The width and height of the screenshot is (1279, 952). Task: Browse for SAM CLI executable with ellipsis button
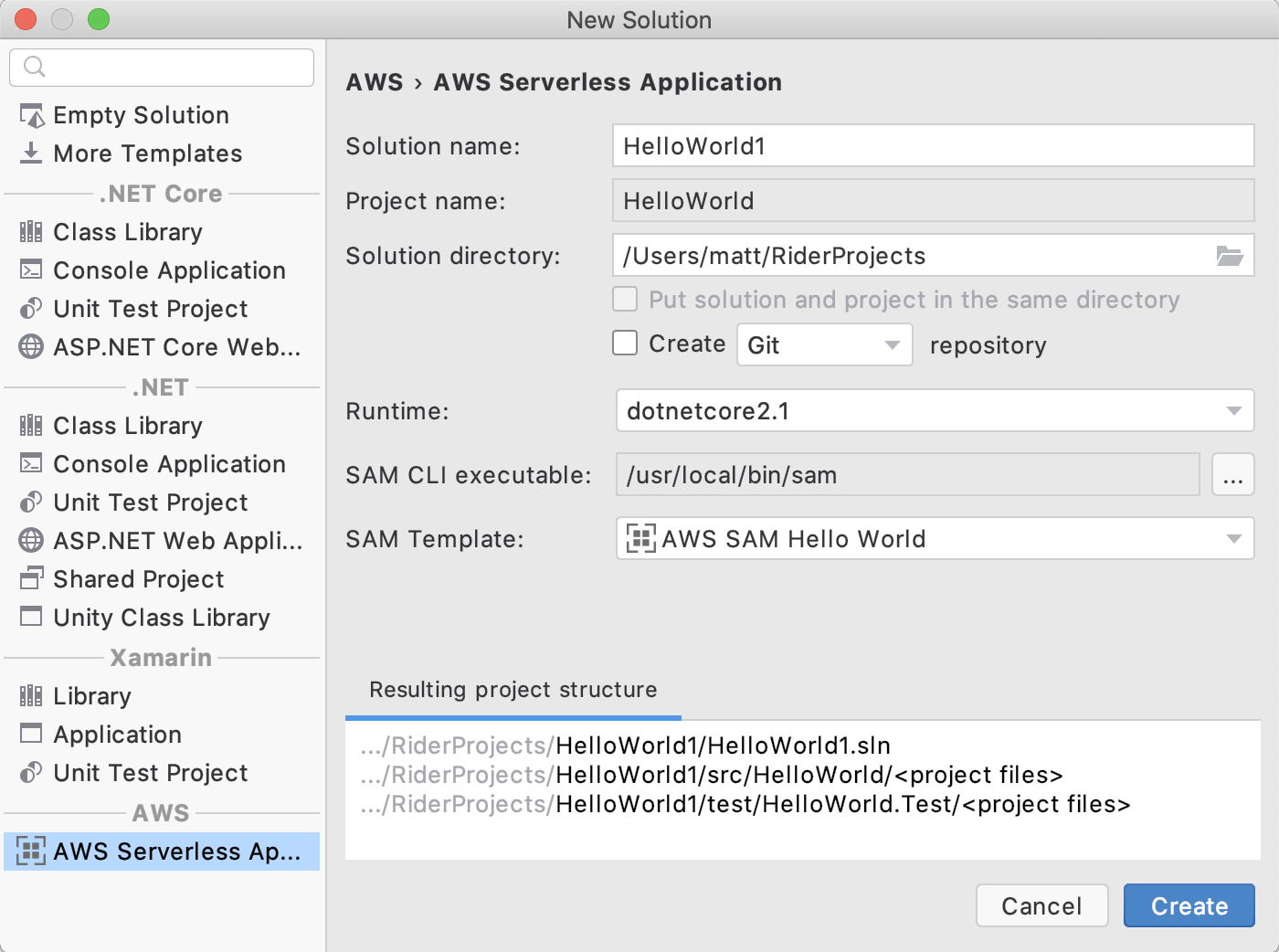pyautogui.click(x=1232, y=475)
